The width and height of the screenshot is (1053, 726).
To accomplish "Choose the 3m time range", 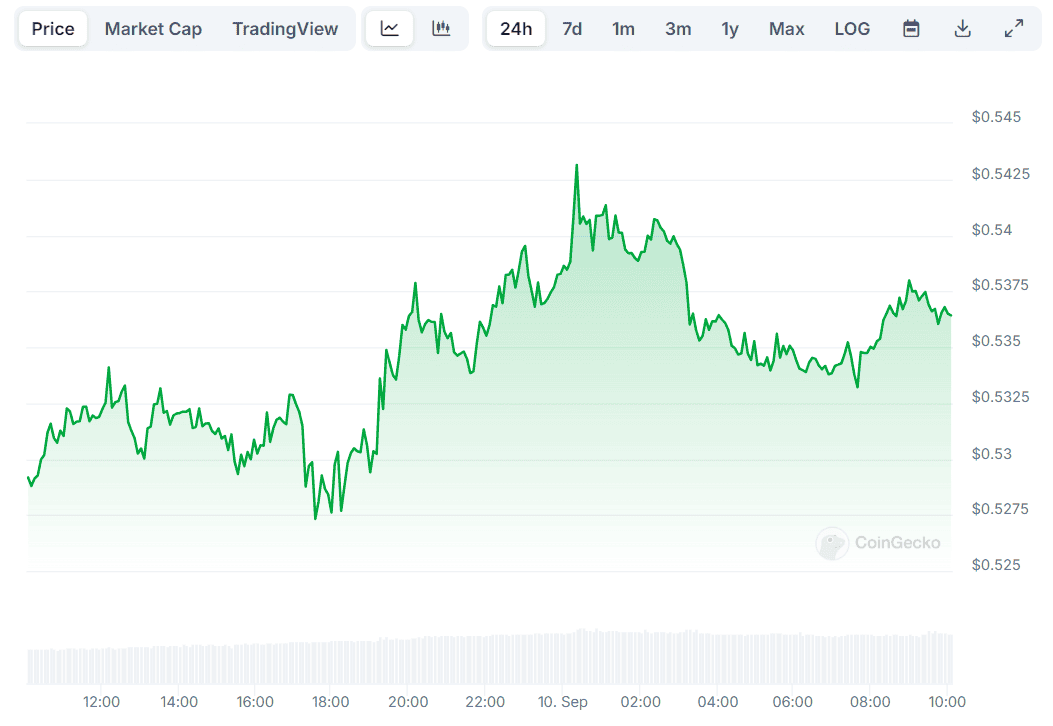I will (678, 29).
